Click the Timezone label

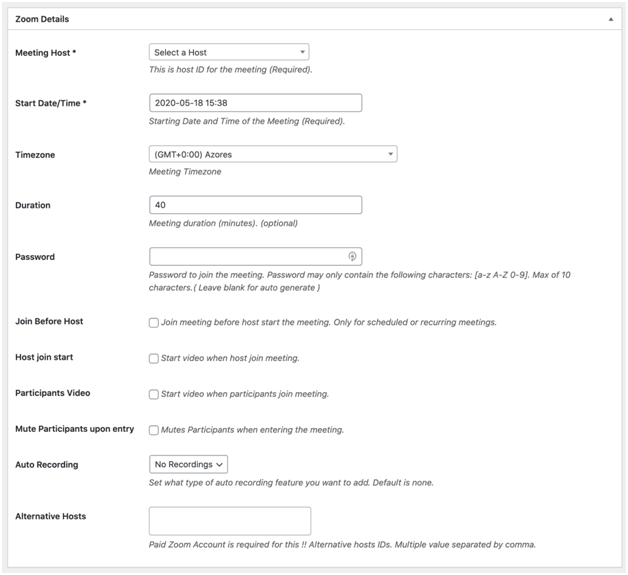tap(35, 155)
